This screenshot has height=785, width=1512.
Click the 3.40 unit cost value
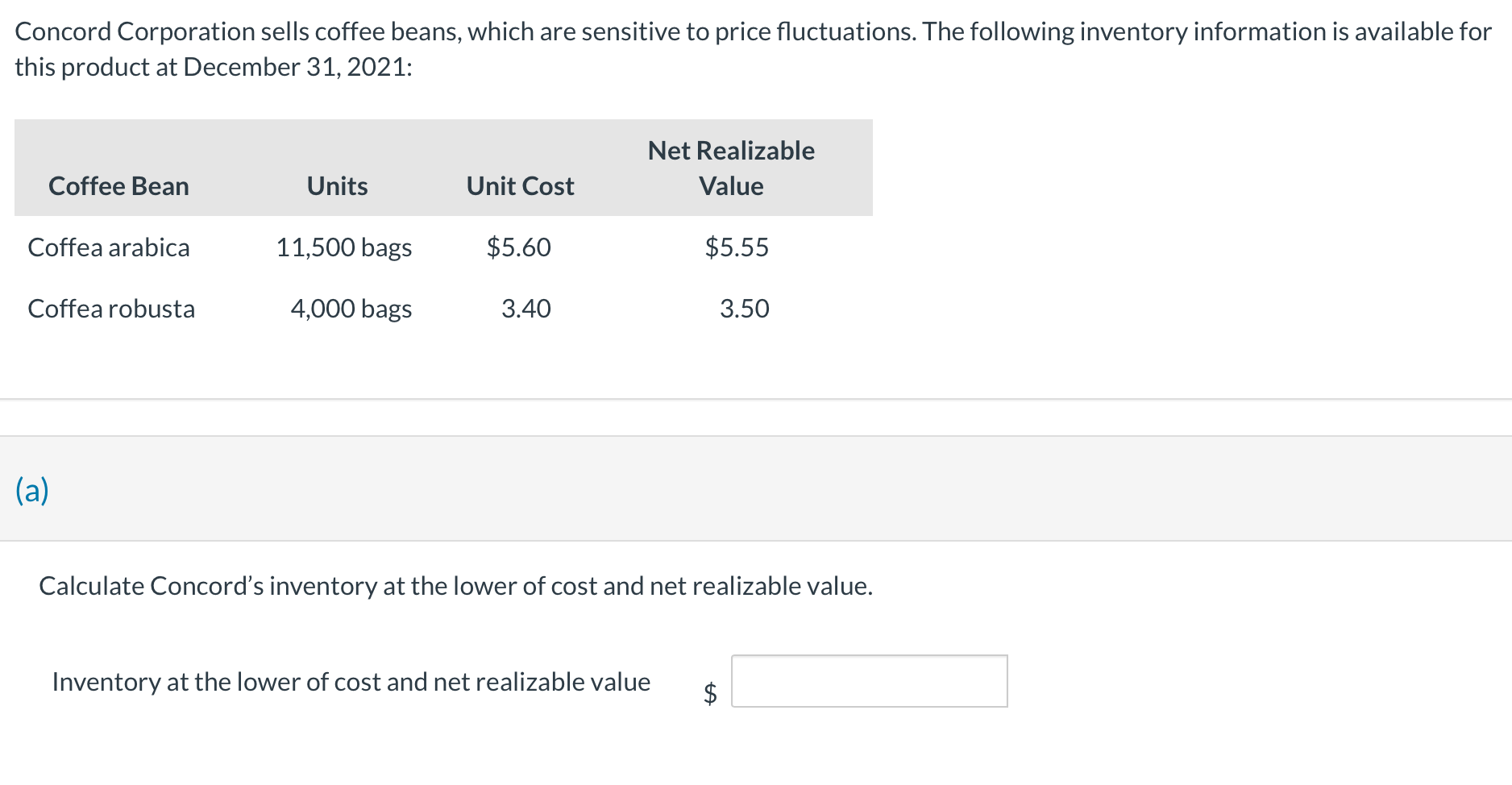(x=525, y=309)
